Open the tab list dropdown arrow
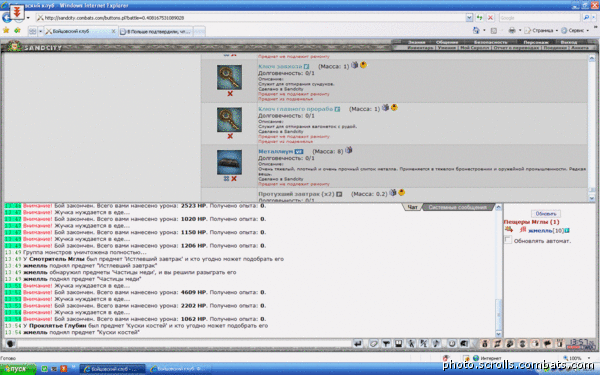This screenshot has width=600, height=375. pyautogui.click(x=40, y=31)
